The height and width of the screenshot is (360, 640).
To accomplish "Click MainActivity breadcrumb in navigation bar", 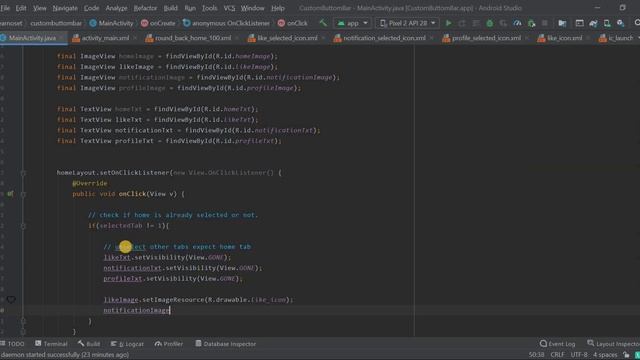I will (x=111, y=23).
